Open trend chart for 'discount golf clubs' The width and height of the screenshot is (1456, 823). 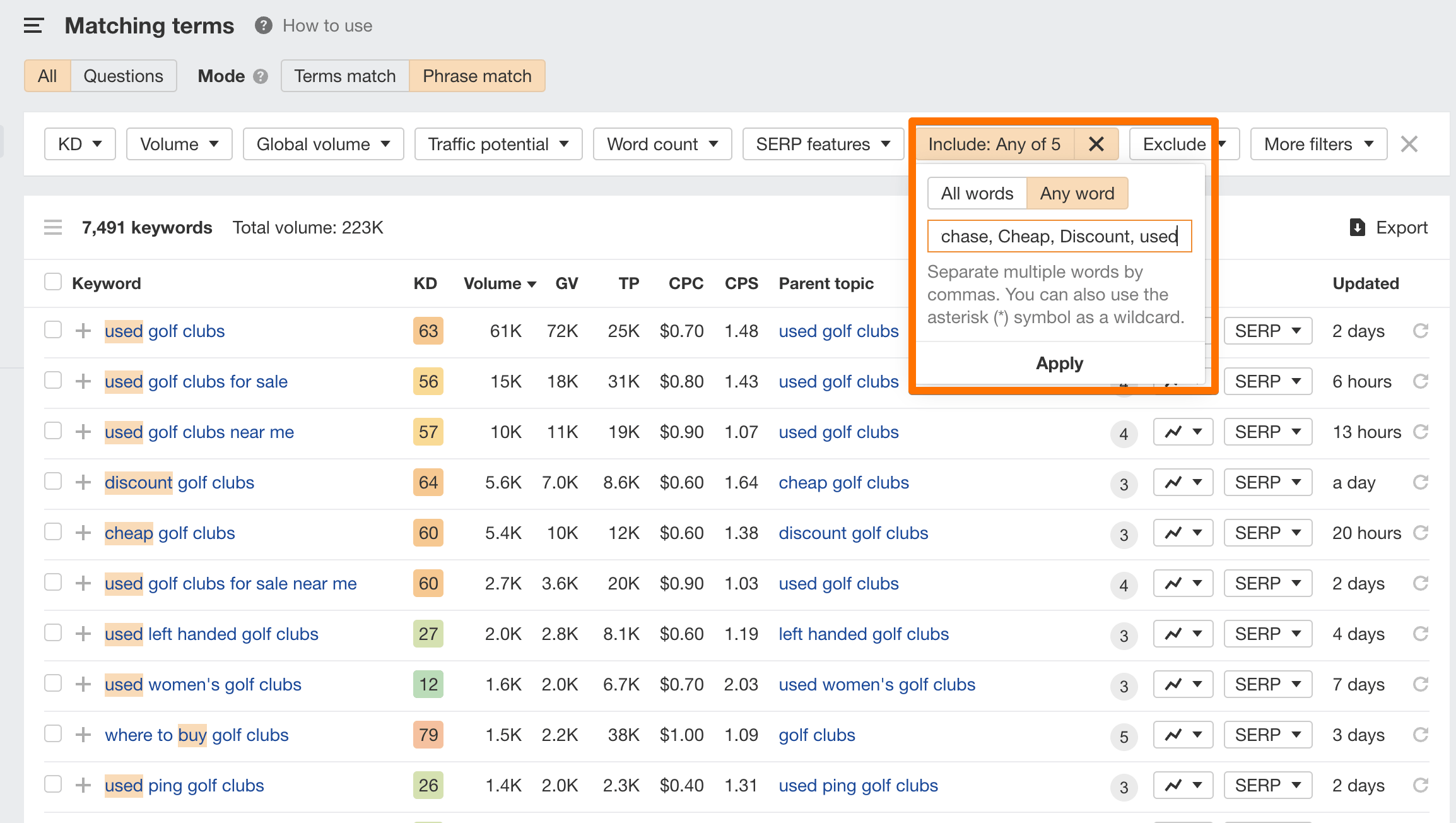pos(1183,482)
